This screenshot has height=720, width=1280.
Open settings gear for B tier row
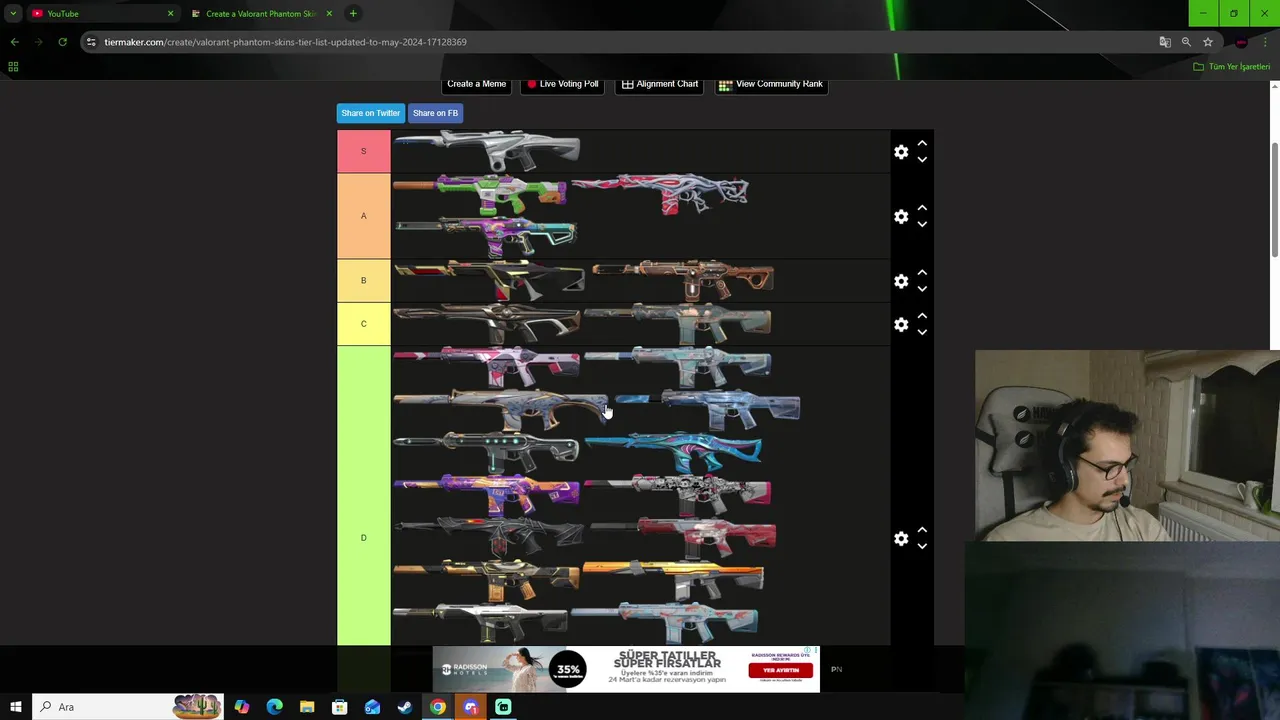[901, 281]
